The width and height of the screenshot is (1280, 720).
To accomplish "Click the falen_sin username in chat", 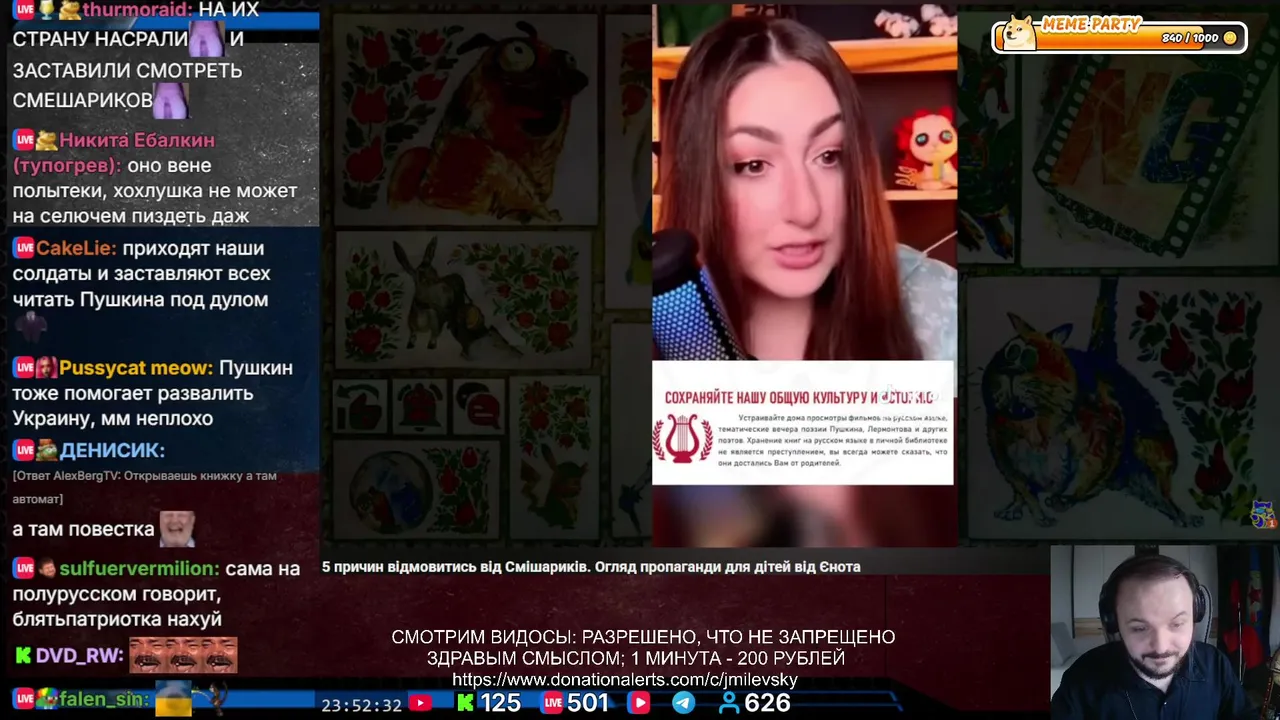I will click(x=104, y=699).
